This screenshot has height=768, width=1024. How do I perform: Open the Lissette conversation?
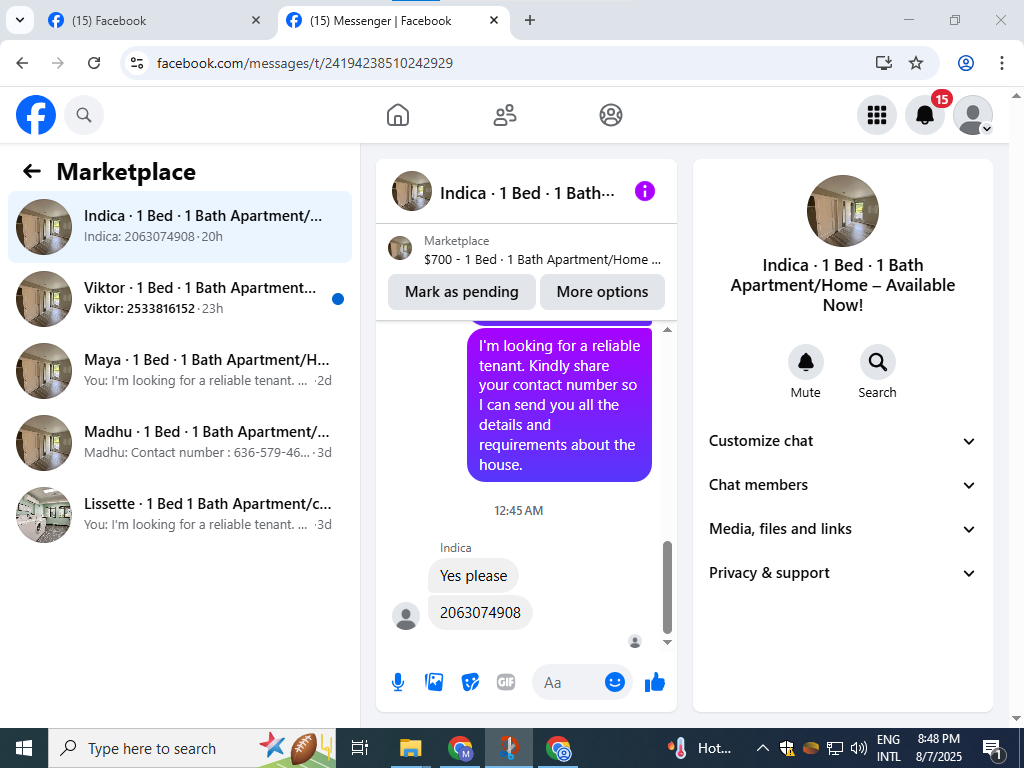coord(180,514)
